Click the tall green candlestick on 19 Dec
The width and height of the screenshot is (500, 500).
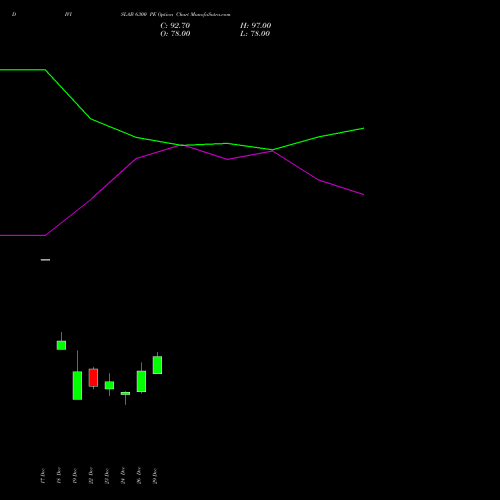(77, 385)
